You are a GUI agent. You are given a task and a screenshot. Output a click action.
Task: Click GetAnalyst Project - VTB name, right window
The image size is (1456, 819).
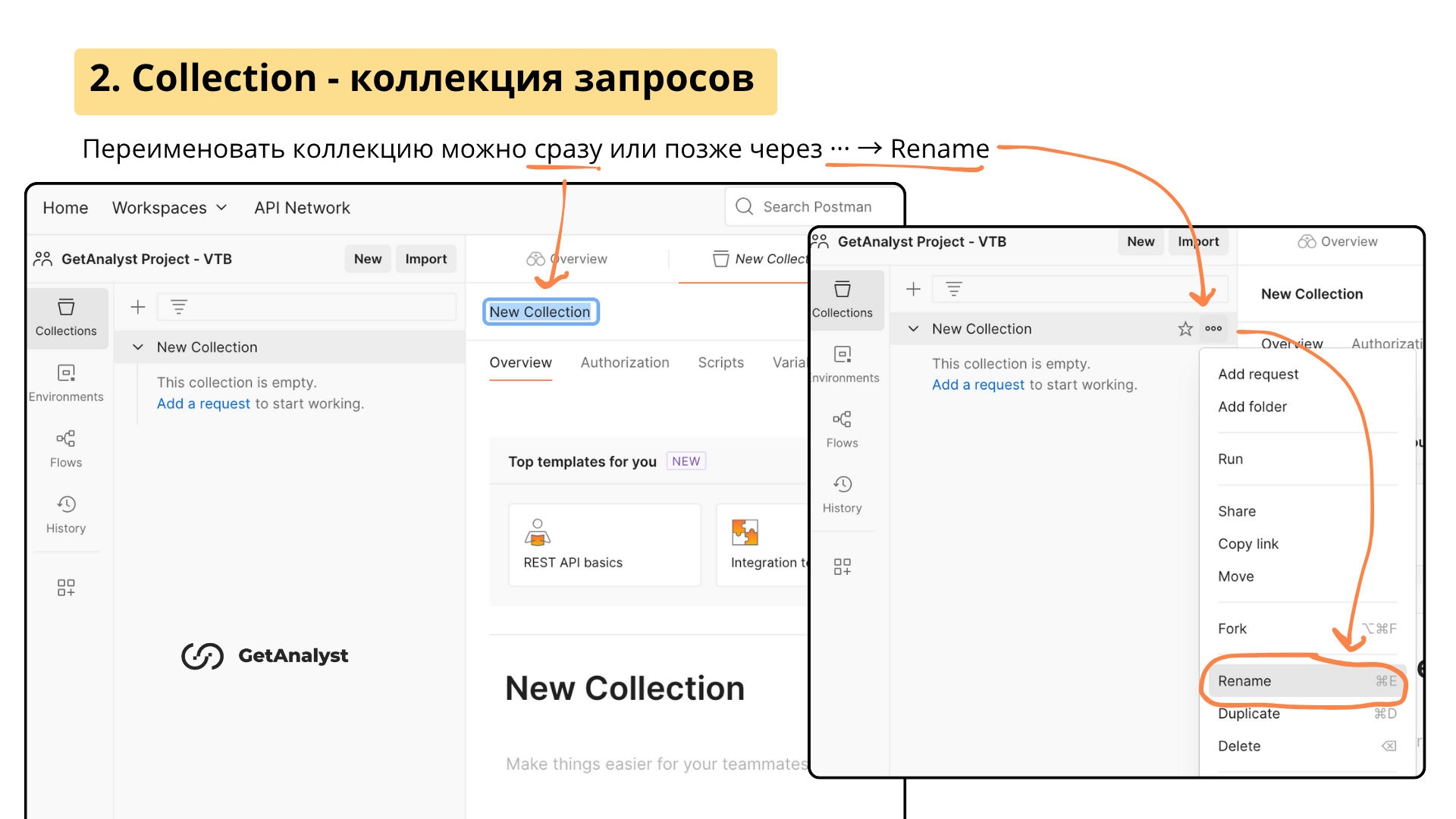922,242
